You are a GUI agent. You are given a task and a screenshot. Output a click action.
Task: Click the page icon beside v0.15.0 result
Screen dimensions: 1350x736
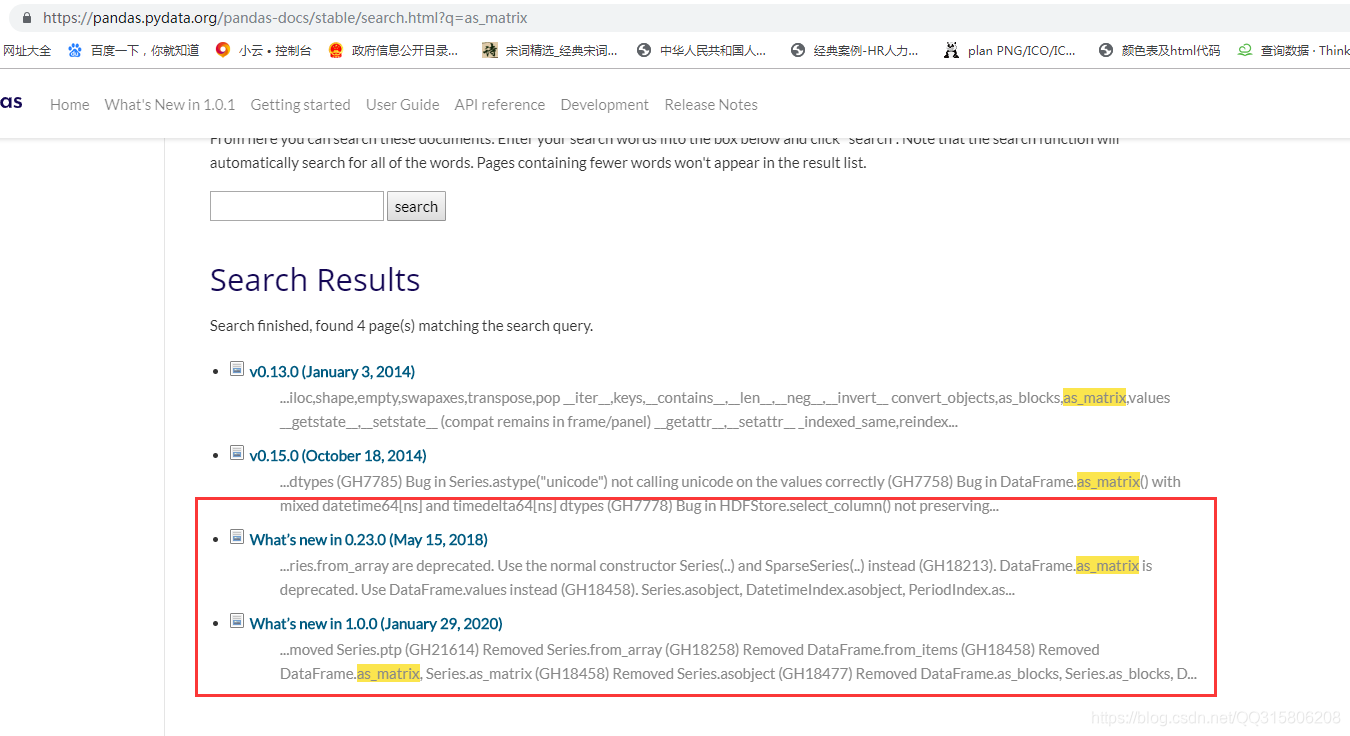[x=237, y=452]
